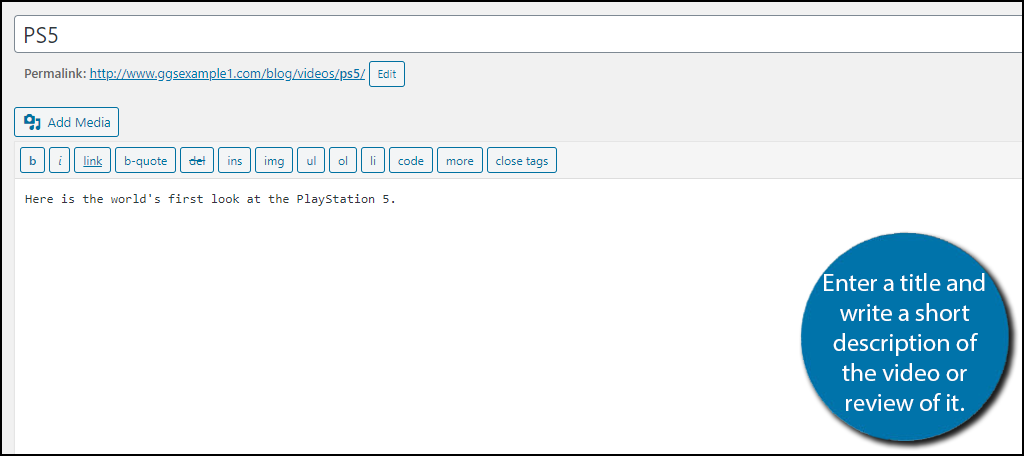Click the PS5 title input field

click(519, 34)
